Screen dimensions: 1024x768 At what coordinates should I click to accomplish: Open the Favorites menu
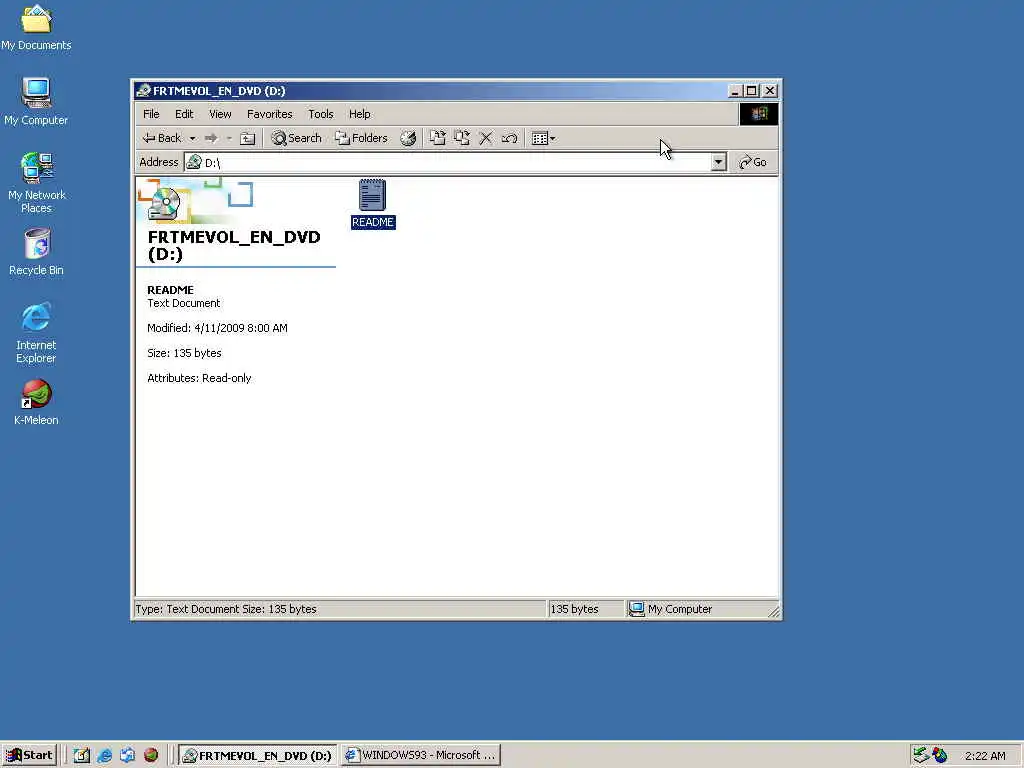270,114
